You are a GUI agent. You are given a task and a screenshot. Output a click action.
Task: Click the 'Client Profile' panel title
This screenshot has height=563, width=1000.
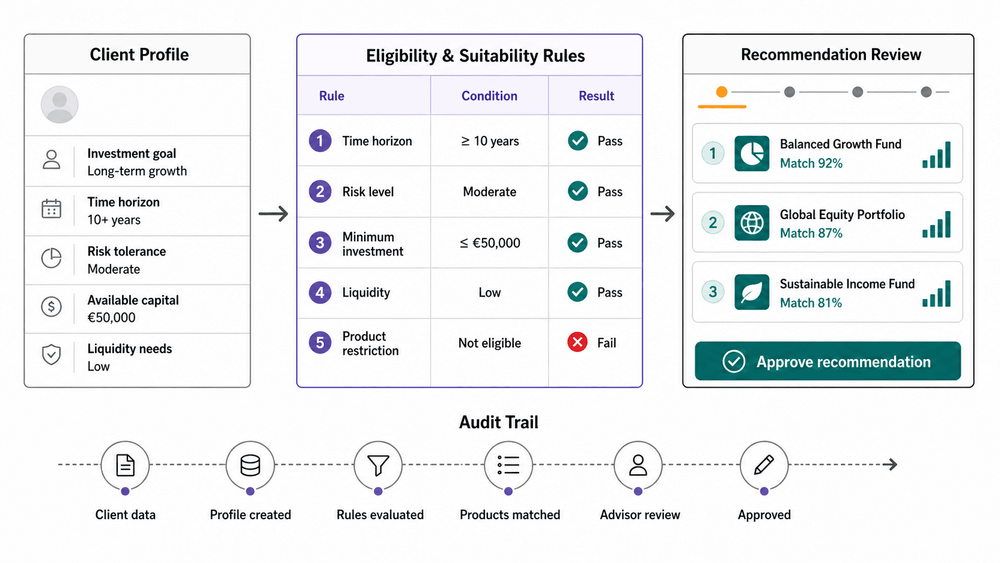[x=139, y=55]
